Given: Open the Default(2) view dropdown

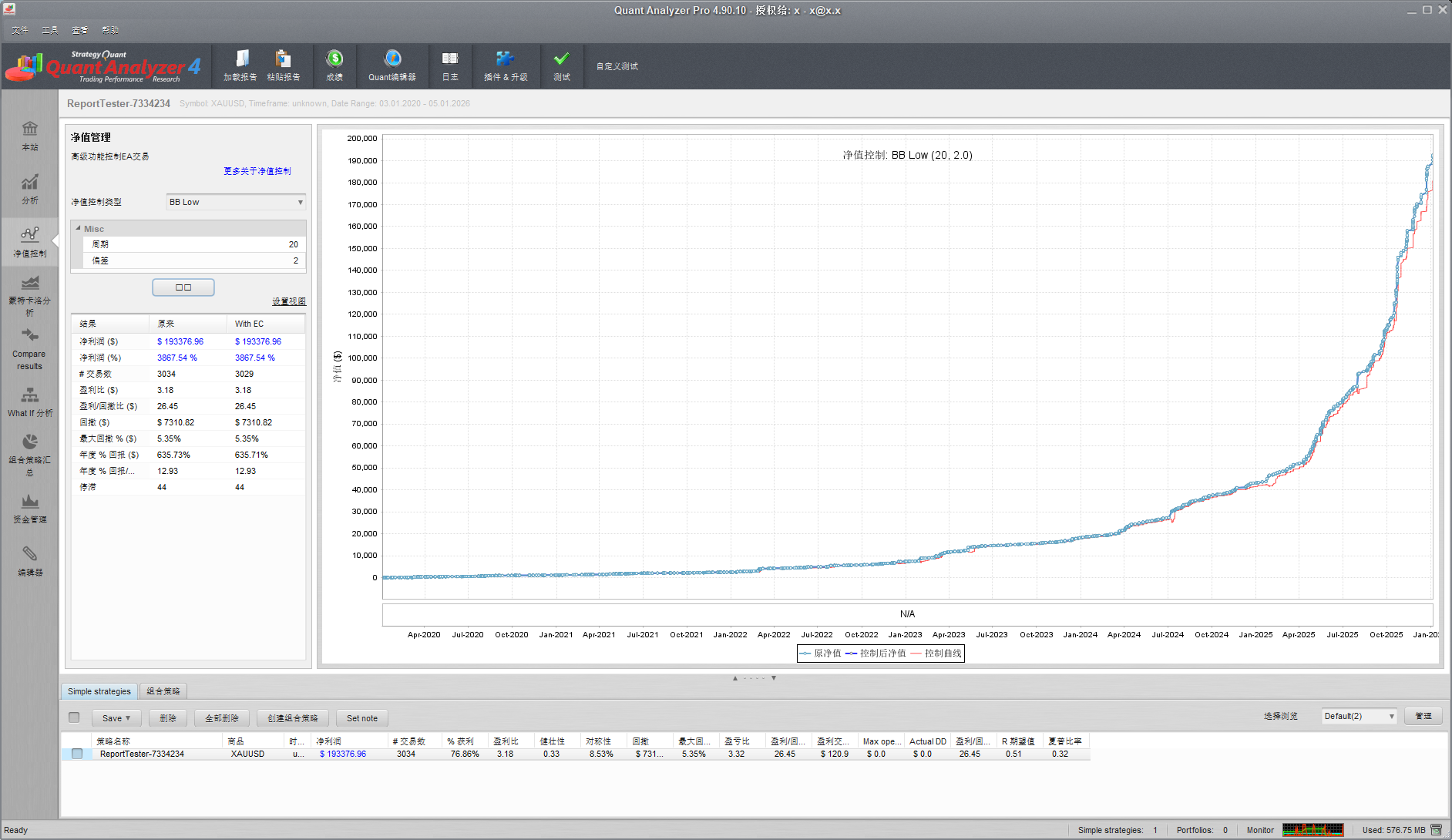Looking at the screenshot, I should click(x=1359, y=716).
